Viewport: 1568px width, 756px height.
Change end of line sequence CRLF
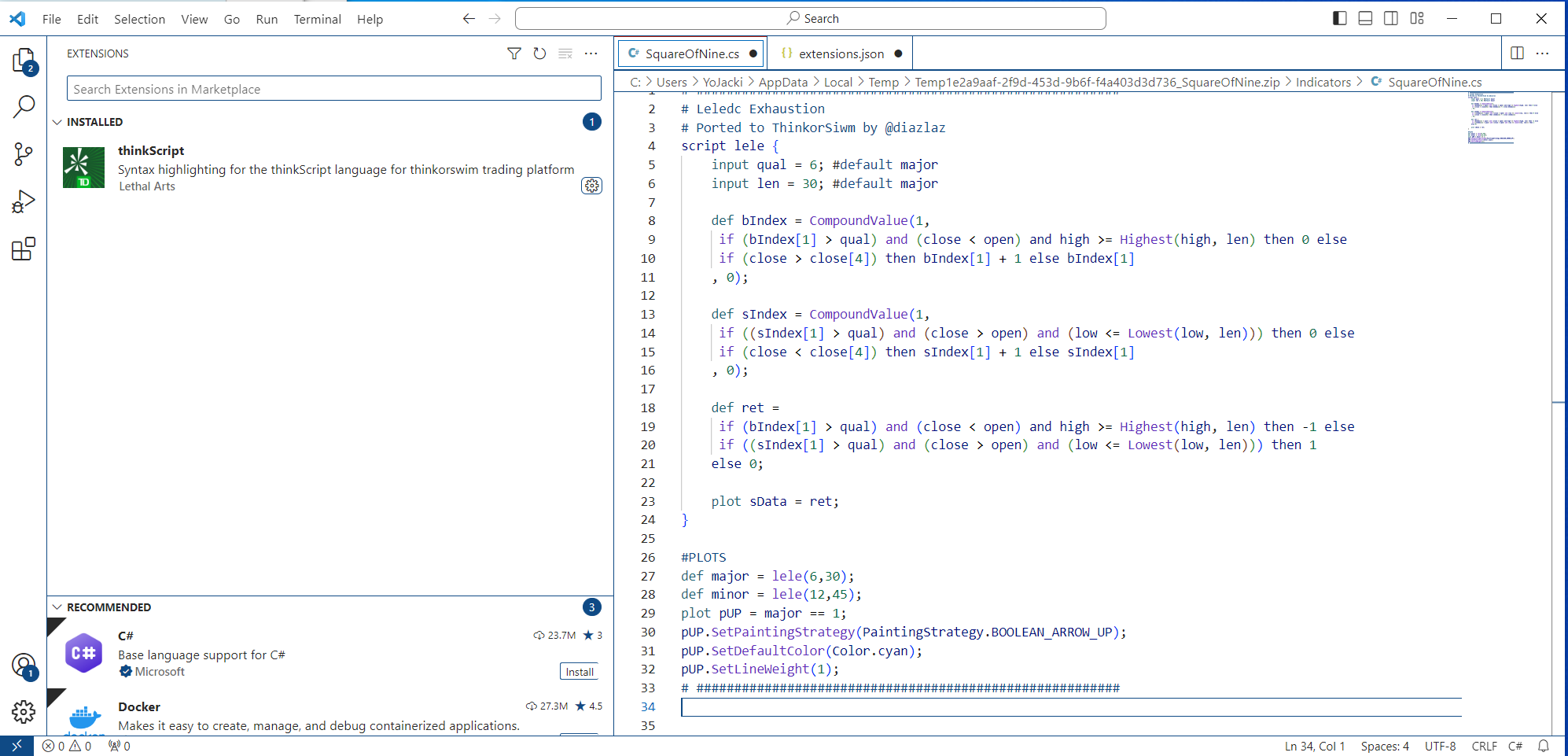click(1485, 746)
